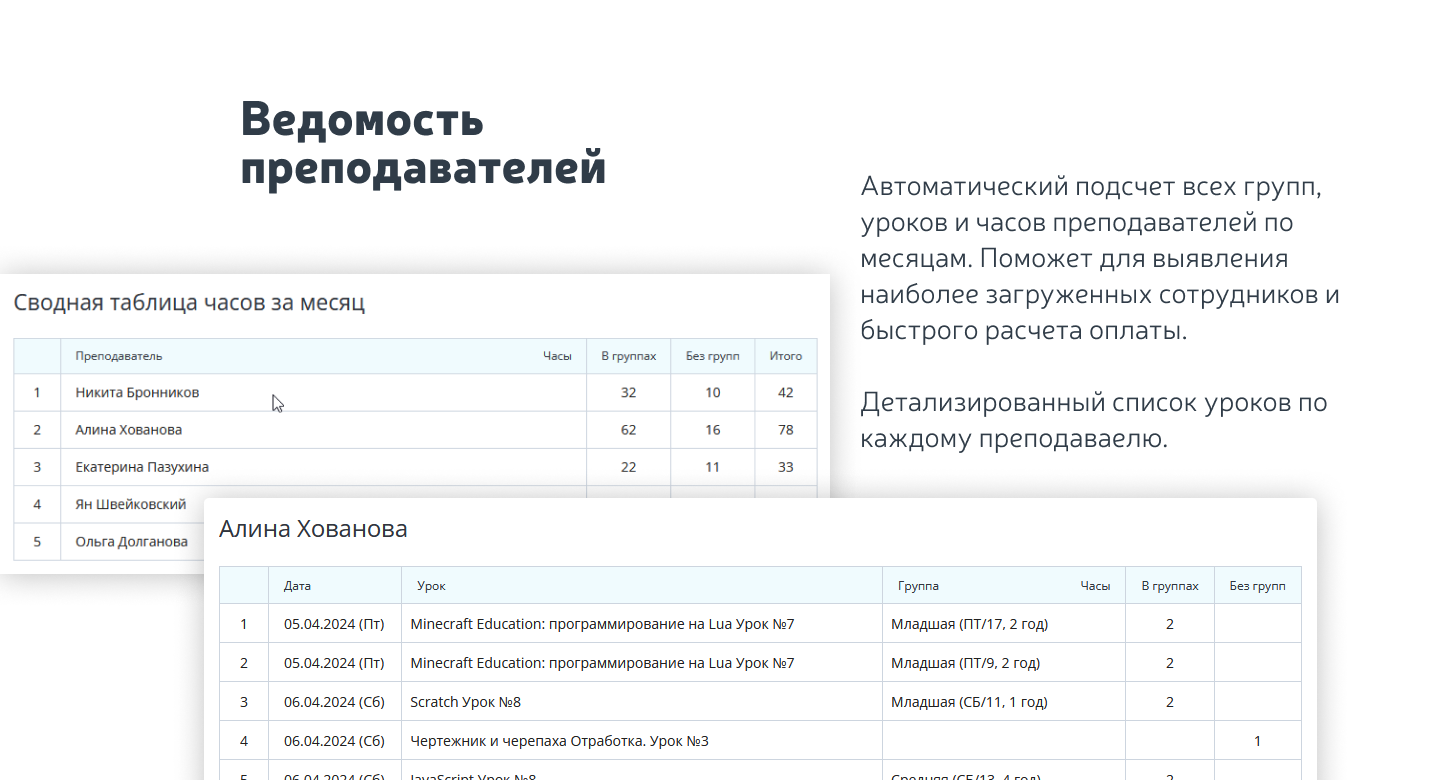Click "Урок" column header in the detail table

[x=432, y=586]
